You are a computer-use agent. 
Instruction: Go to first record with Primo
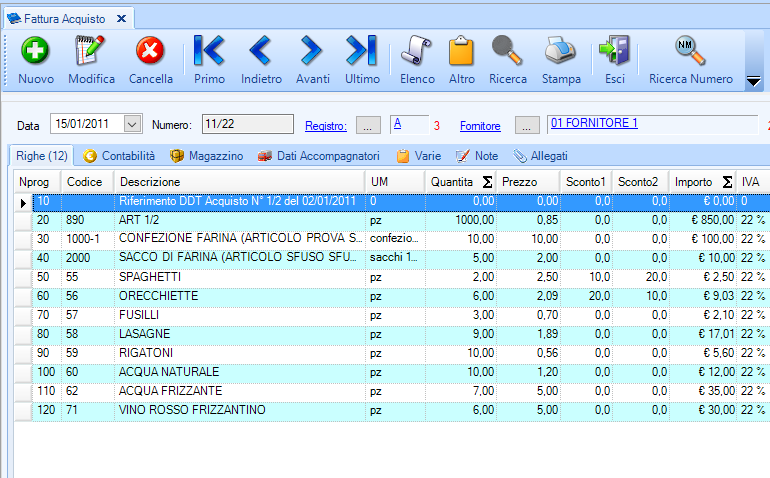click(209, 51)
